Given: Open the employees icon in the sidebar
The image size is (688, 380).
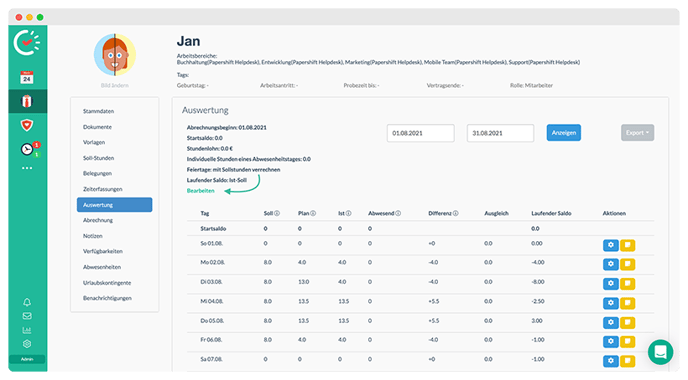Looking at the screenshot, I should pyautogui.click(x=27, y=101).
